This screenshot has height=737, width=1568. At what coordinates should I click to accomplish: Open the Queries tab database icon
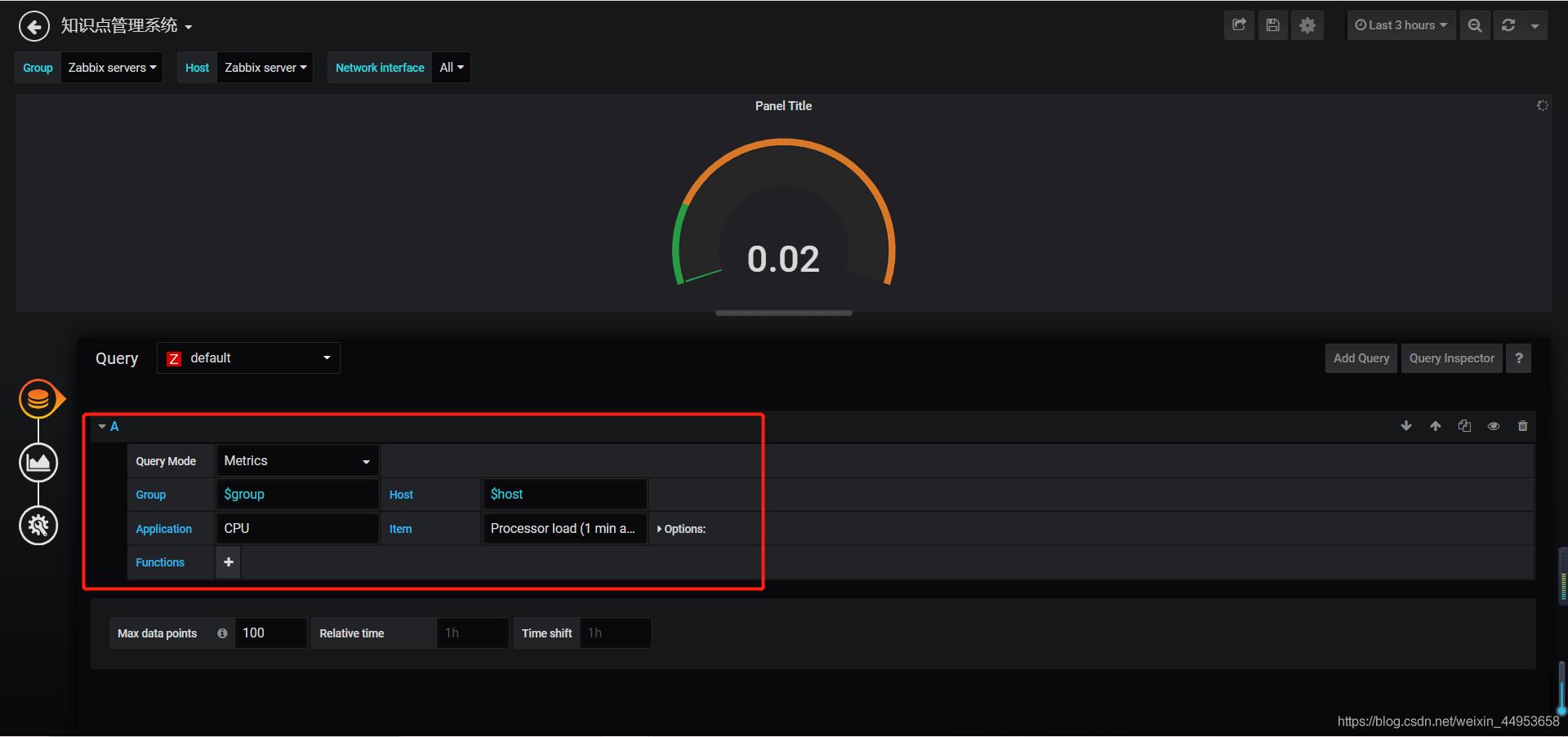[38, 399]
